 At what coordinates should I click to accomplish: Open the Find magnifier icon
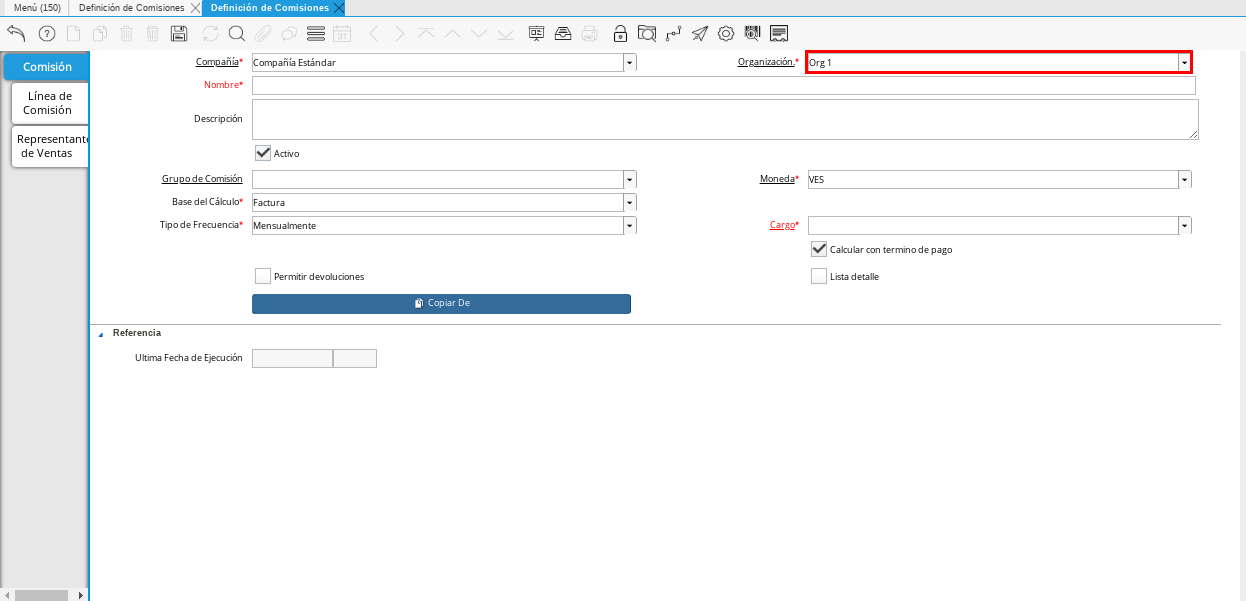(237, 33)
